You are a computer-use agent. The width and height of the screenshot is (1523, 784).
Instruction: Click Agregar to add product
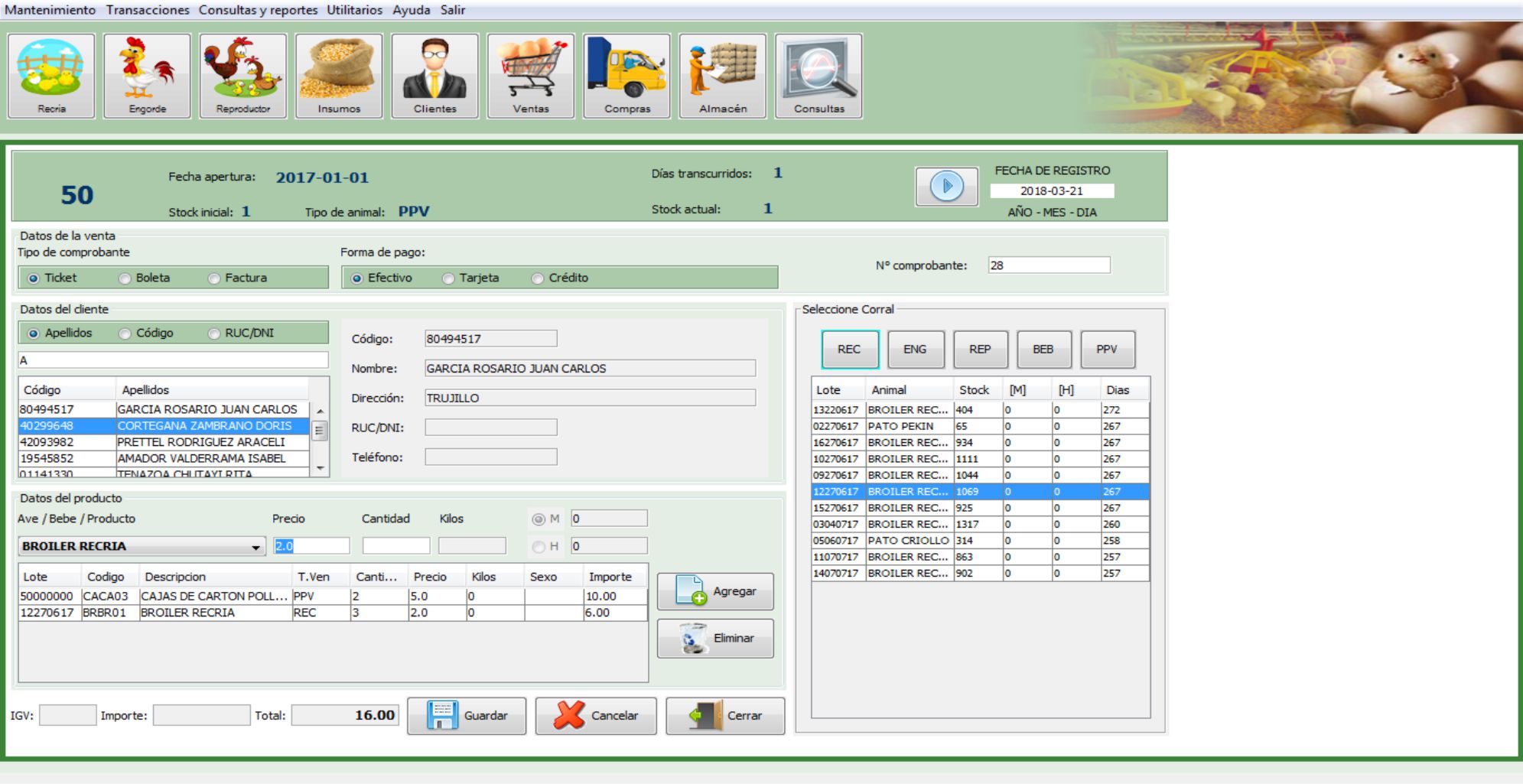(715, 592)
